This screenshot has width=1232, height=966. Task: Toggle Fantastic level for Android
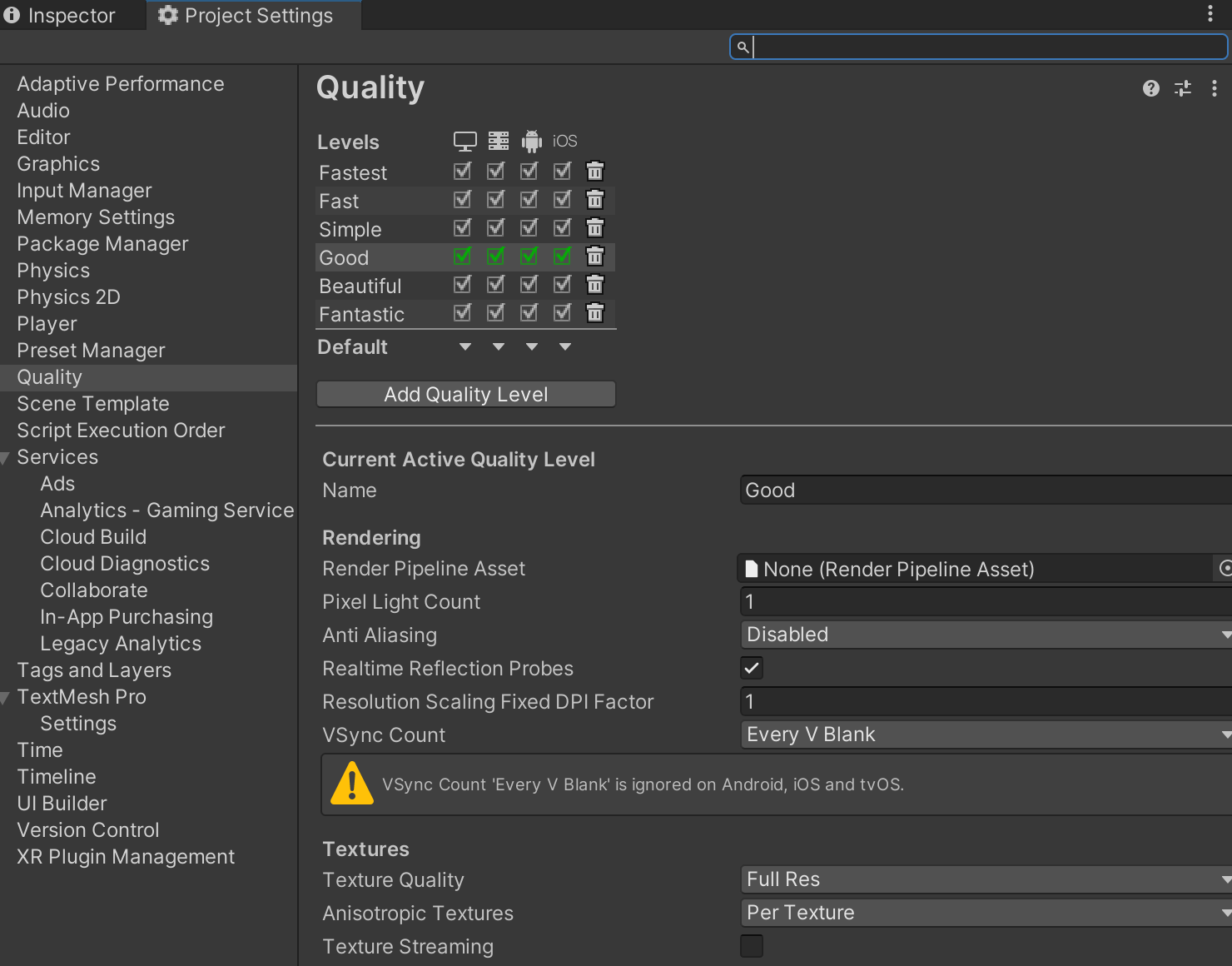(529, 313)
